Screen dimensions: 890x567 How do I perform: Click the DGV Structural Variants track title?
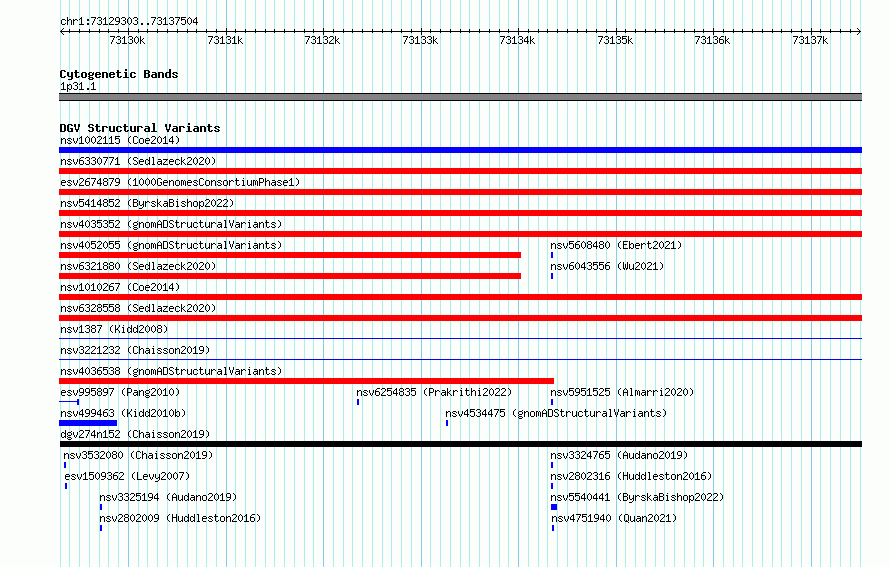(x=140, y=128)
